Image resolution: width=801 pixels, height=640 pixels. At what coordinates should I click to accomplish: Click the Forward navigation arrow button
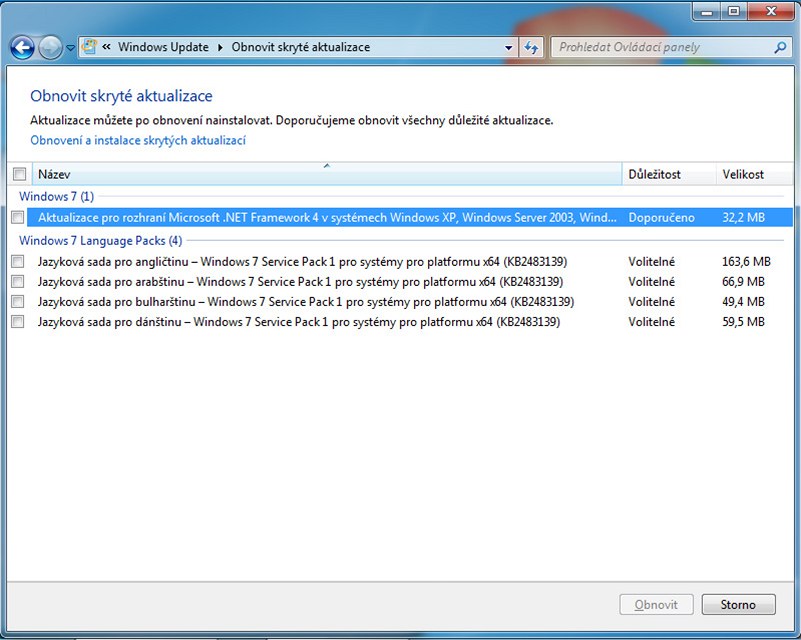(50, 47)
